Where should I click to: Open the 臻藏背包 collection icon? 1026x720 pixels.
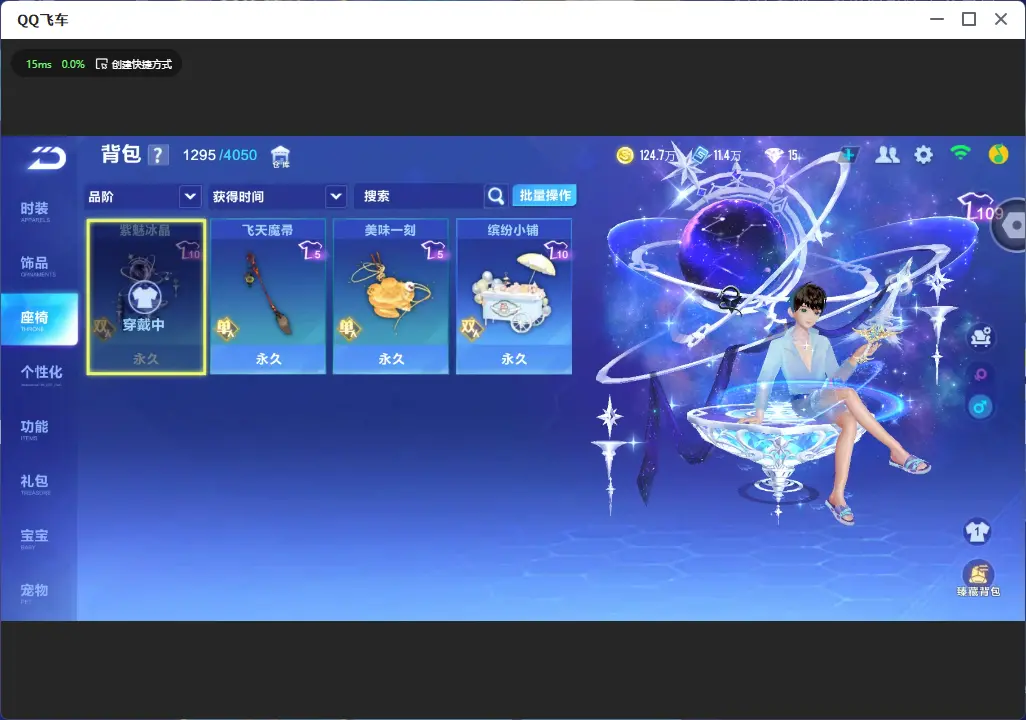point(978,579)
